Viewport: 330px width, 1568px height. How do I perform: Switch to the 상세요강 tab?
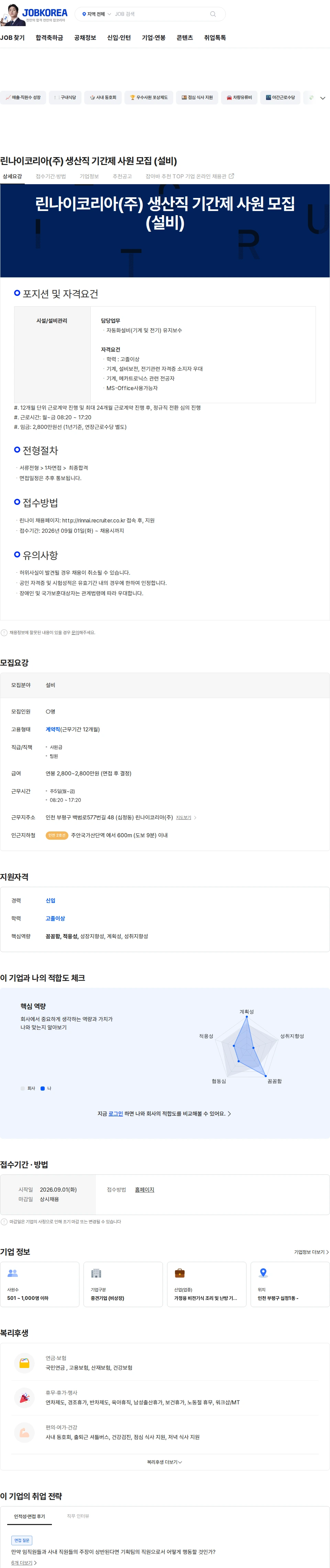(12, 177)
